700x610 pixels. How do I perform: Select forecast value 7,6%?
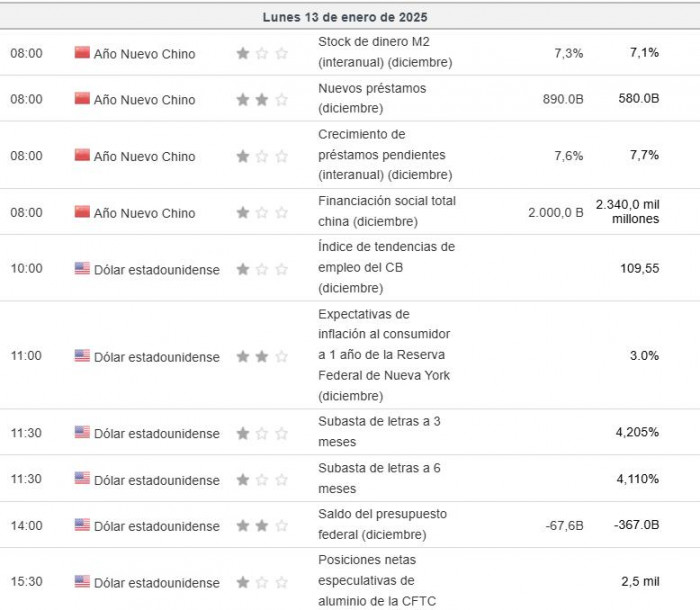click(x=568, y=155)
